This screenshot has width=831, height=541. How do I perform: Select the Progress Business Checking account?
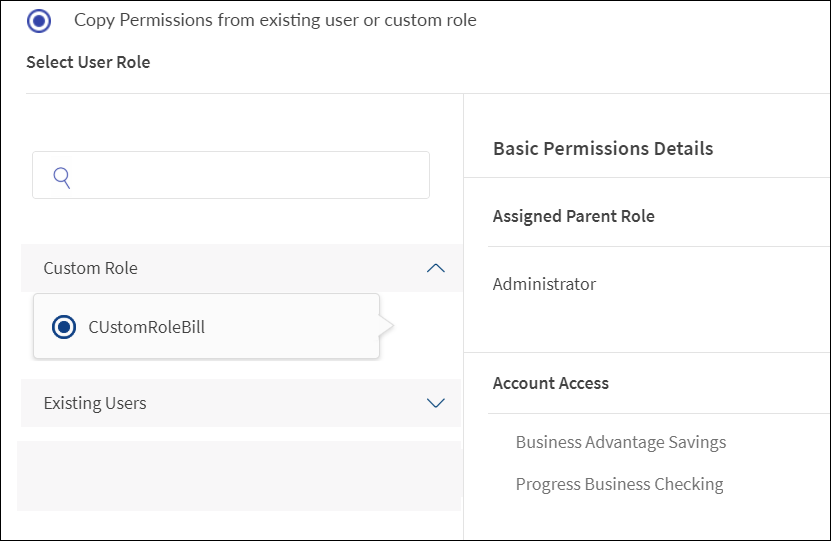[619, 484]
